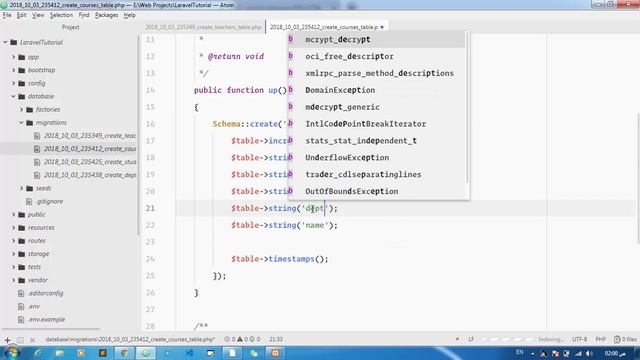Click the tree view horizontal scrollbar
This screenshot has width=640, height=360.
51,329
